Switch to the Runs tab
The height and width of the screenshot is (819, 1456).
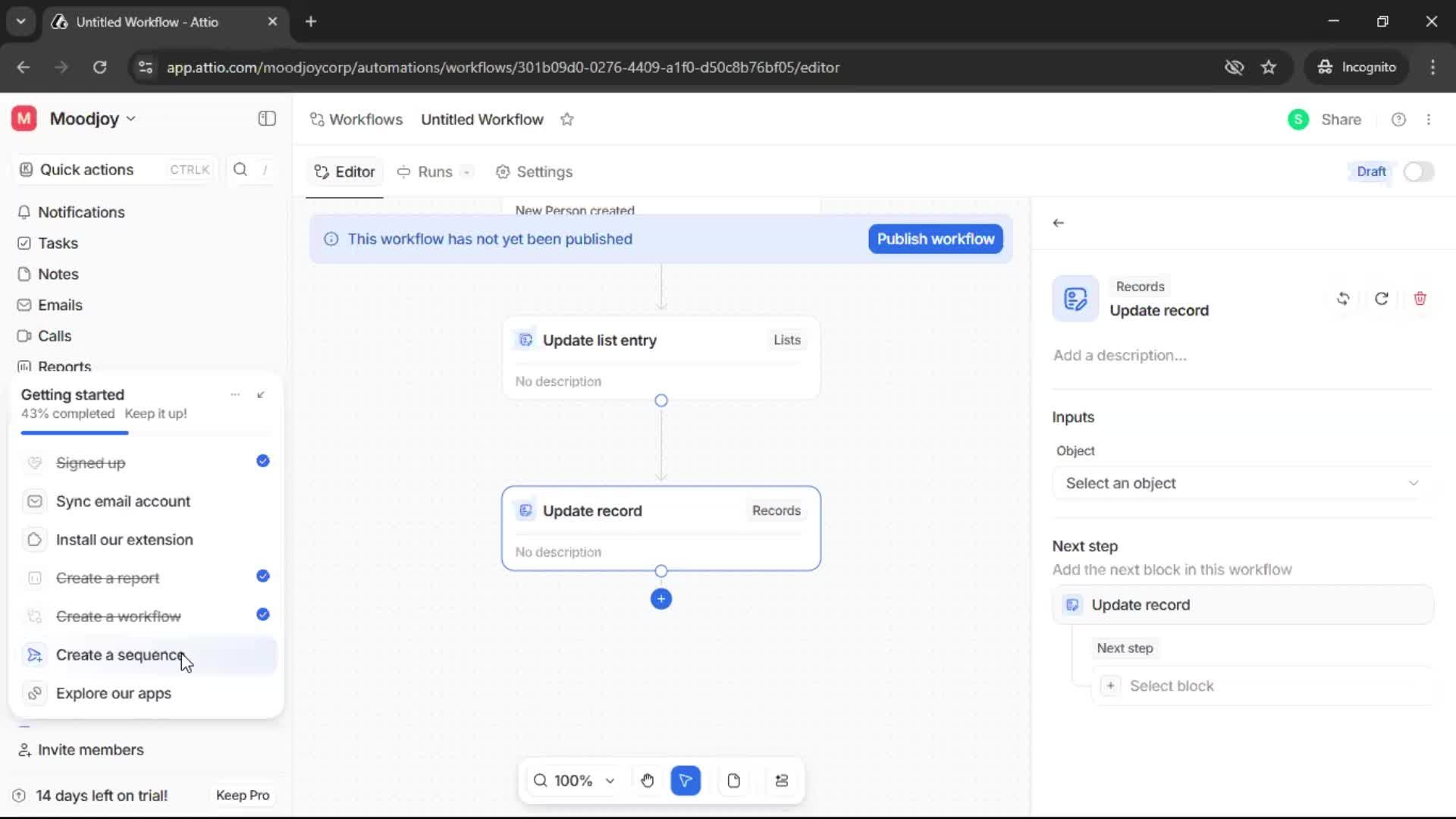(x=433, y=172)
